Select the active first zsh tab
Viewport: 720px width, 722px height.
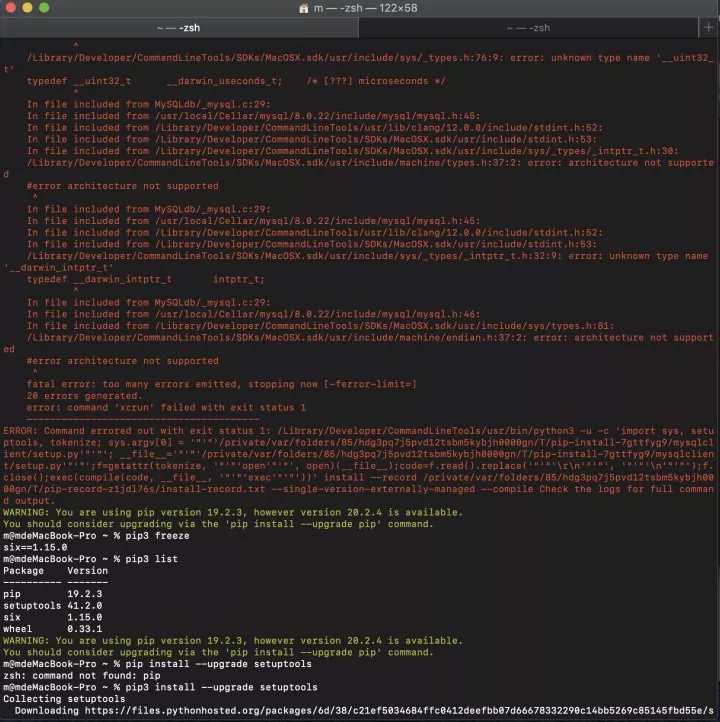coord(178,28)
